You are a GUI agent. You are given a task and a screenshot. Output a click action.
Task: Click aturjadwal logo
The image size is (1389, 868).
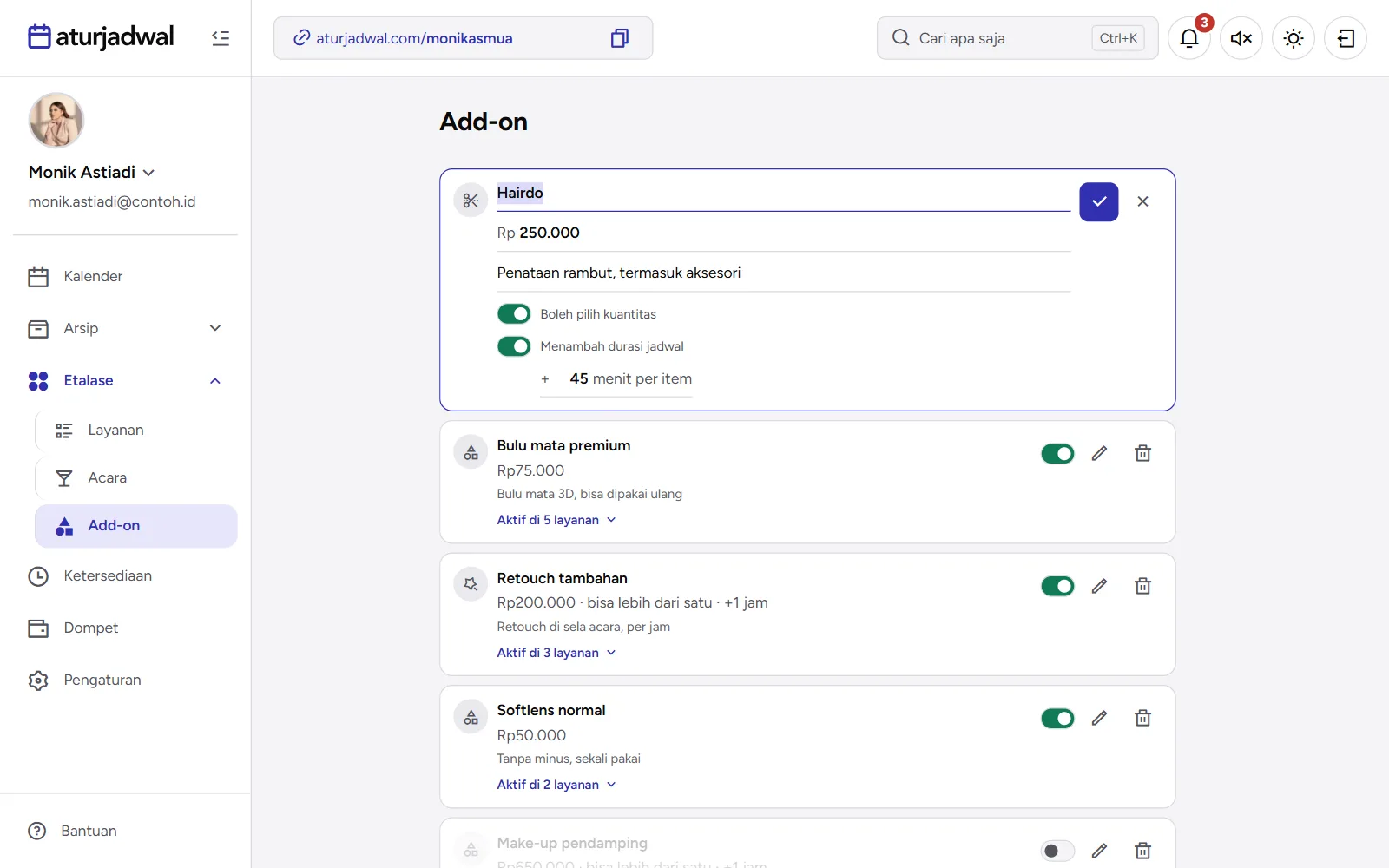[x=101, y=36]
